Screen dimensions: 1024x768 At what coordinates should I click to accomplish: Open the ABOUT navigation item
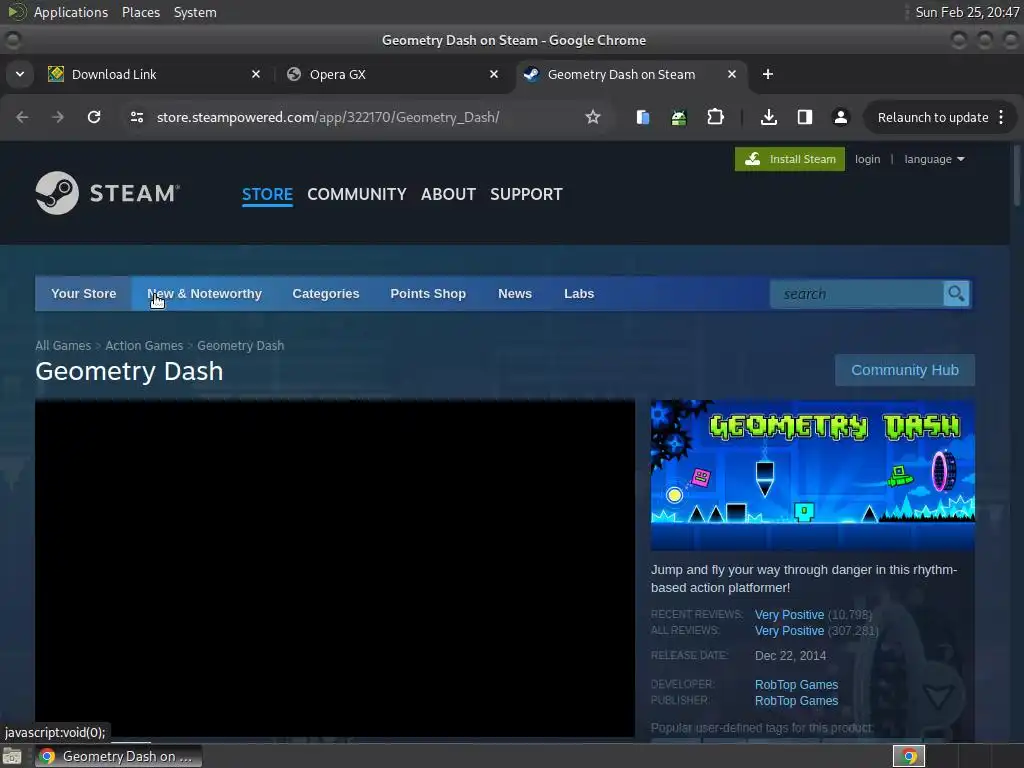point(448,194)
